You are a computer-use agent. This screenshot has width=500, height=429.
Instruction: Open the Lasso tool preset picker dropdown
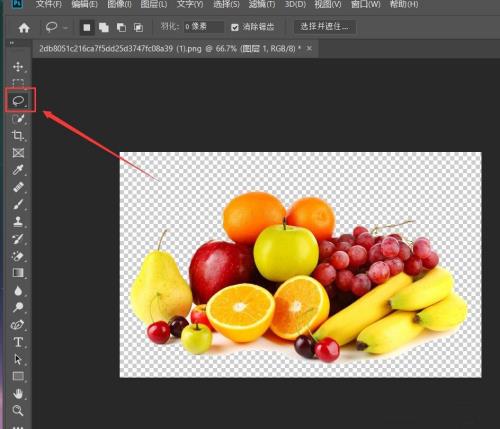pyautogui.click(x=65, y=28)
